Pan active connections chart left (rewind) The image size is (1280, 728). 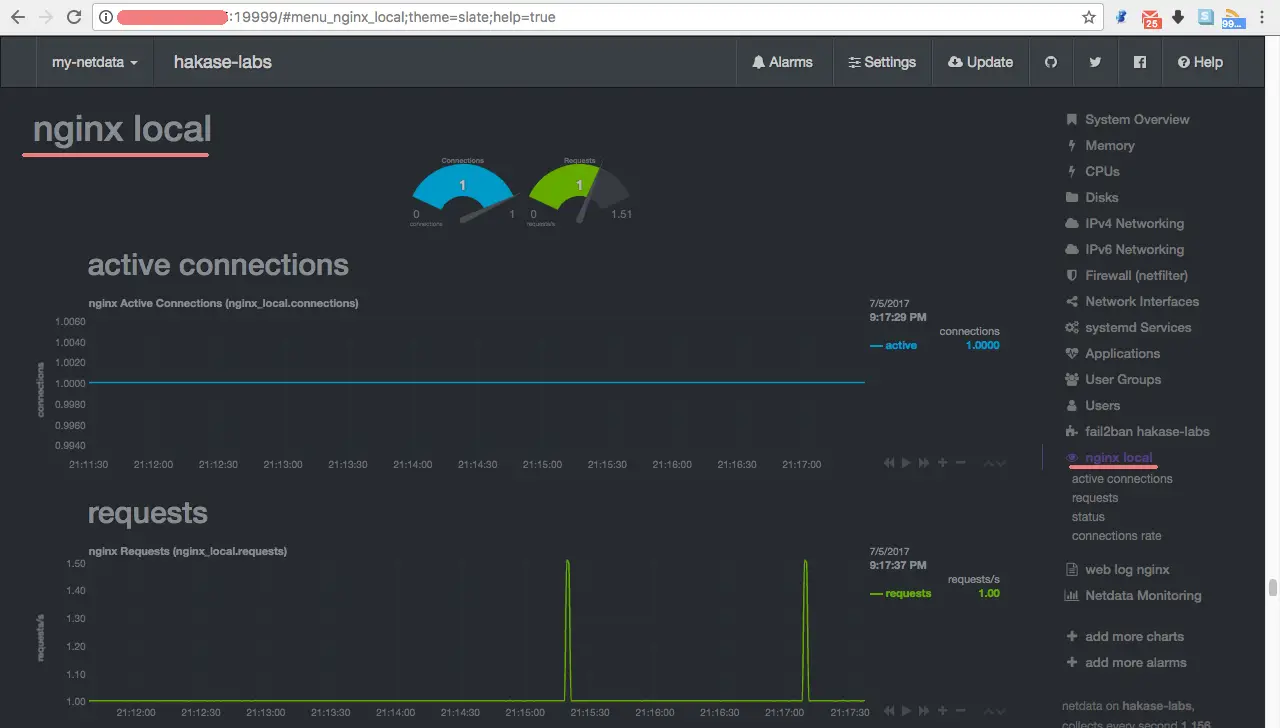(889, 463)
